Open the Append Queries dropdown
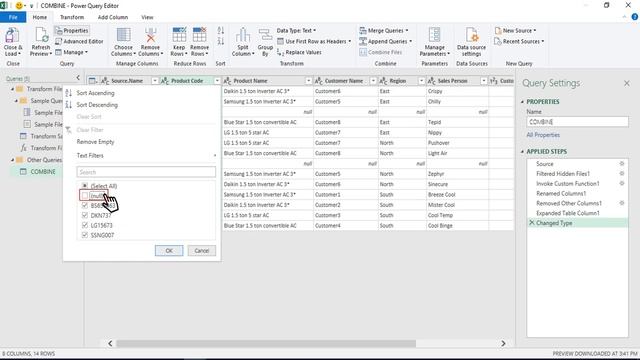 coord(386,42)
